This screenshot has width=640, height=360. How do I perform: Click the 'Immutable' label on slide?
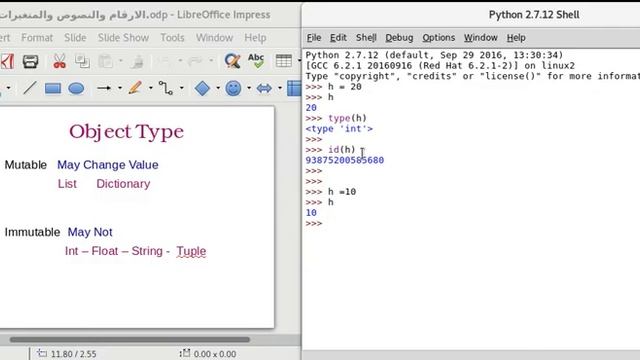tap(32, 232)
